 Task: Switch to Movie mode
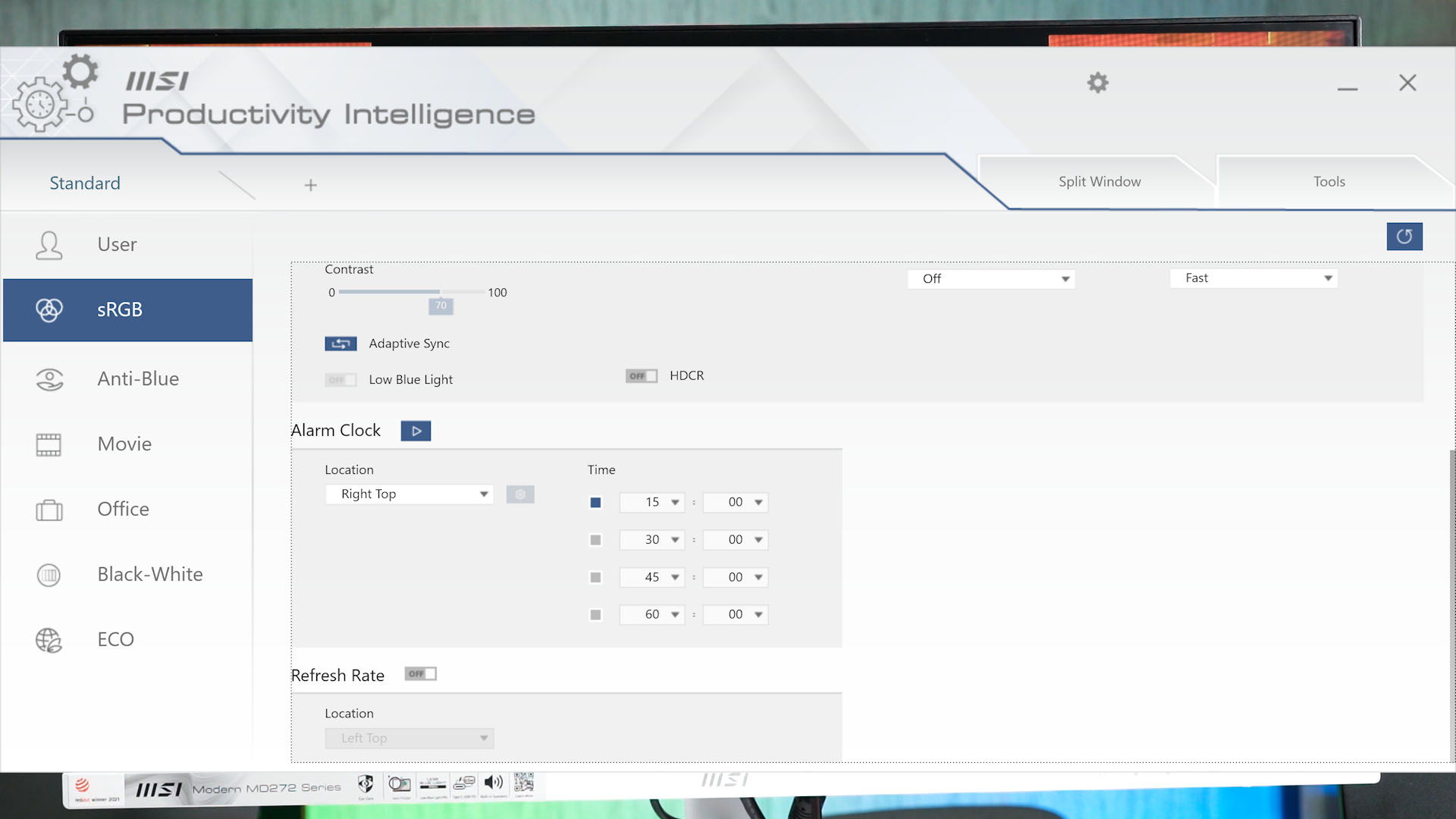coord(127,444)
